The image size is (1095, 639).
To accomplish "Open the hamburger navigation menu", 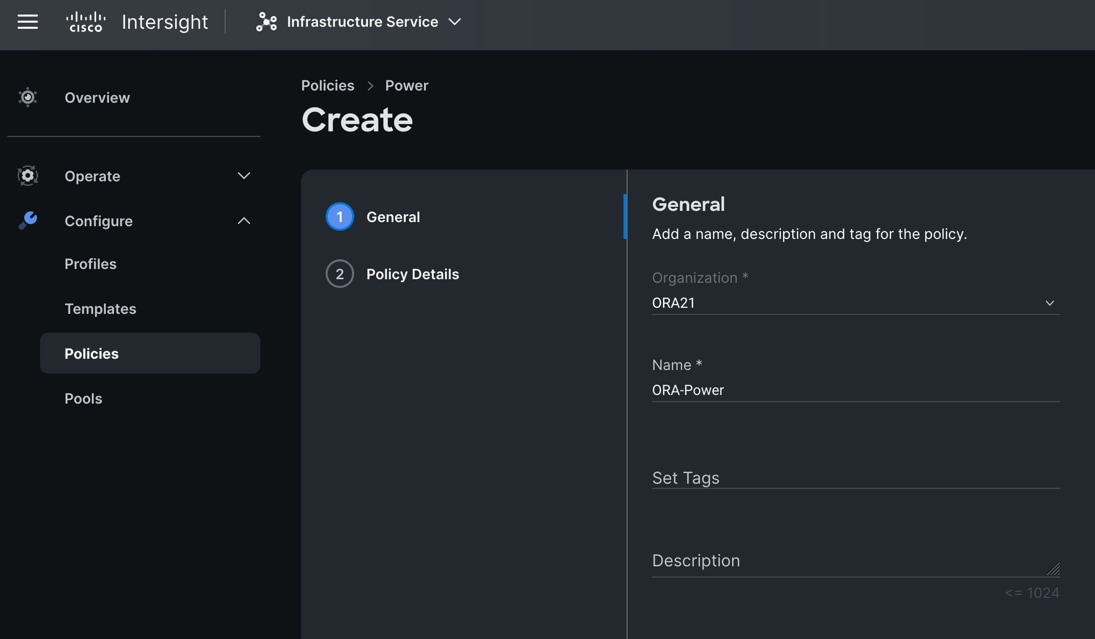I will point(28,22).
